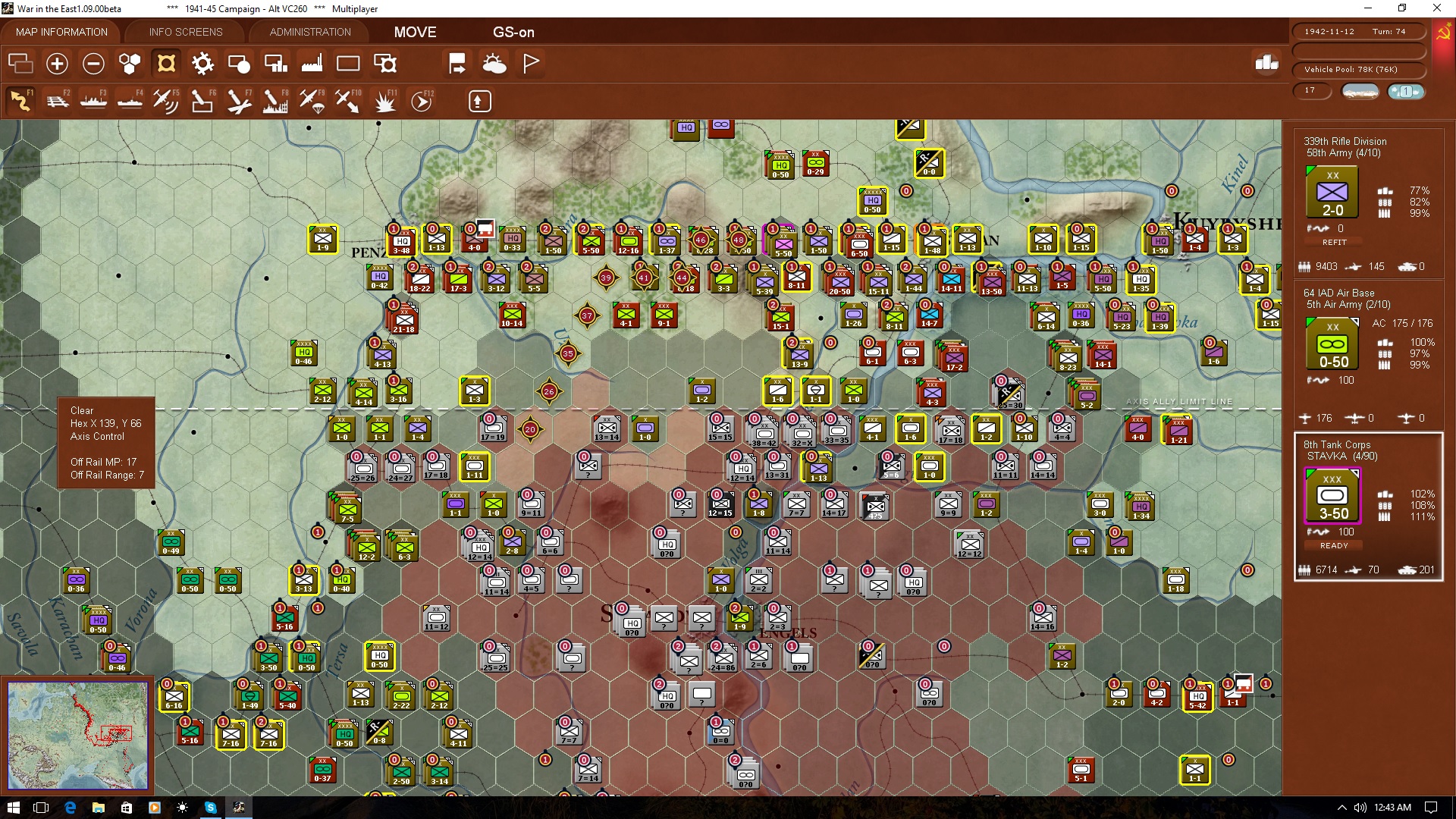
Task: Zoom in the map with plus icon
Action: (x=57, y=64)
